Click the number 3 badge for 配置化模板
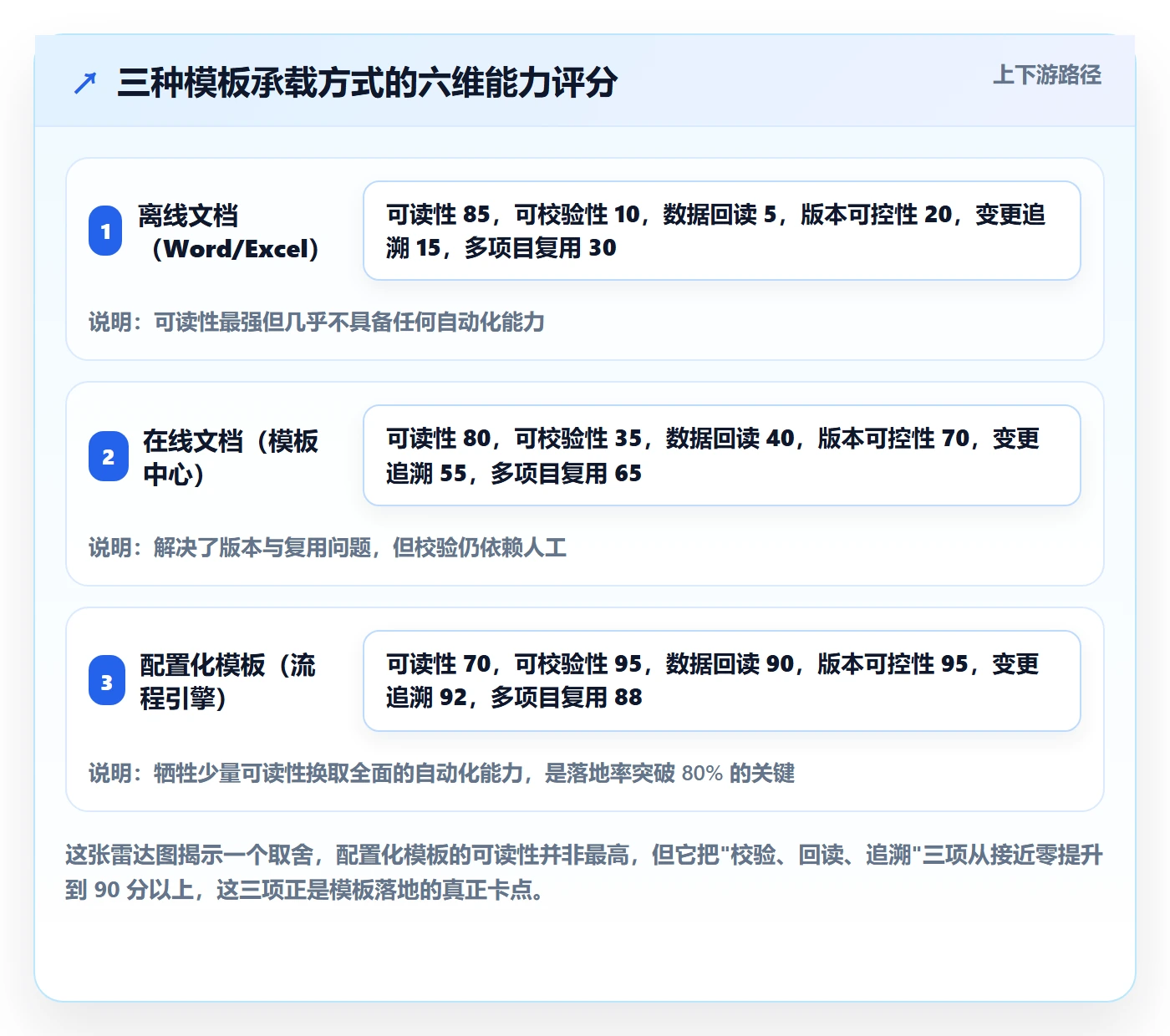 point(107,681)
